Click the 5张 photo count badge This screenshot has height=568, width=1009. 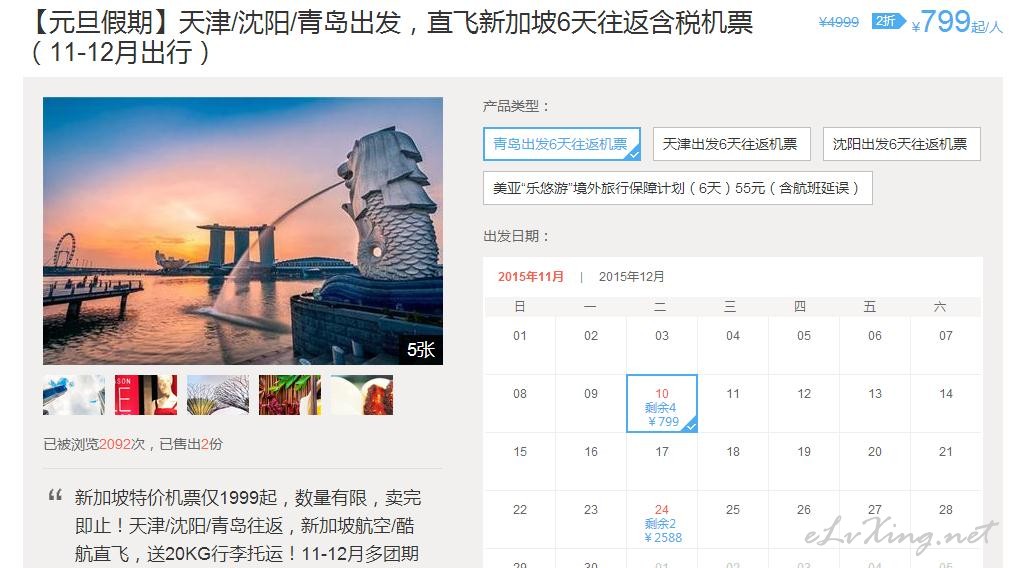421,350
